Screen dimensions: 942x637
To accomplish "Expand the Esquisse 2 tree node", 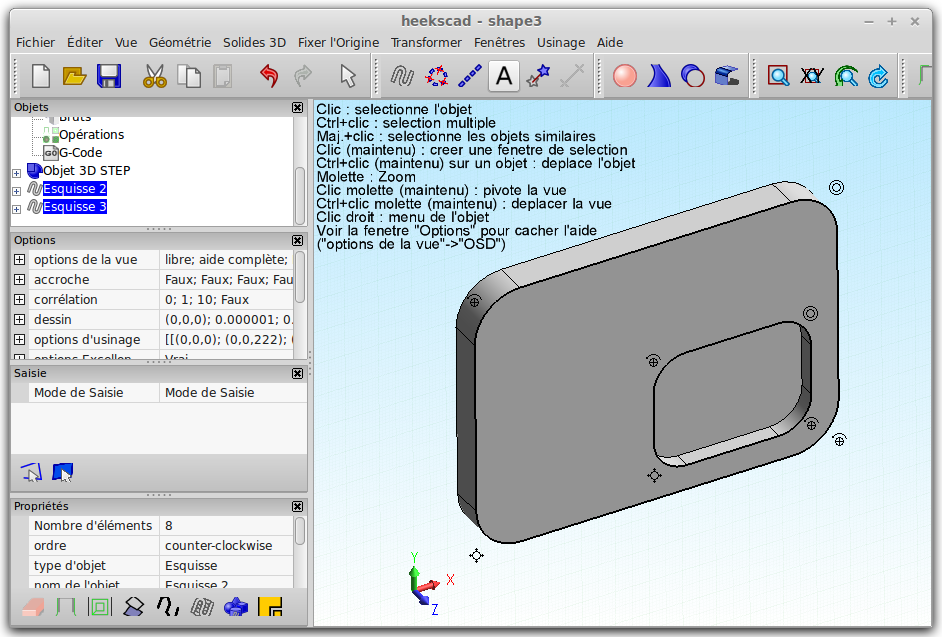I will 16,189.
